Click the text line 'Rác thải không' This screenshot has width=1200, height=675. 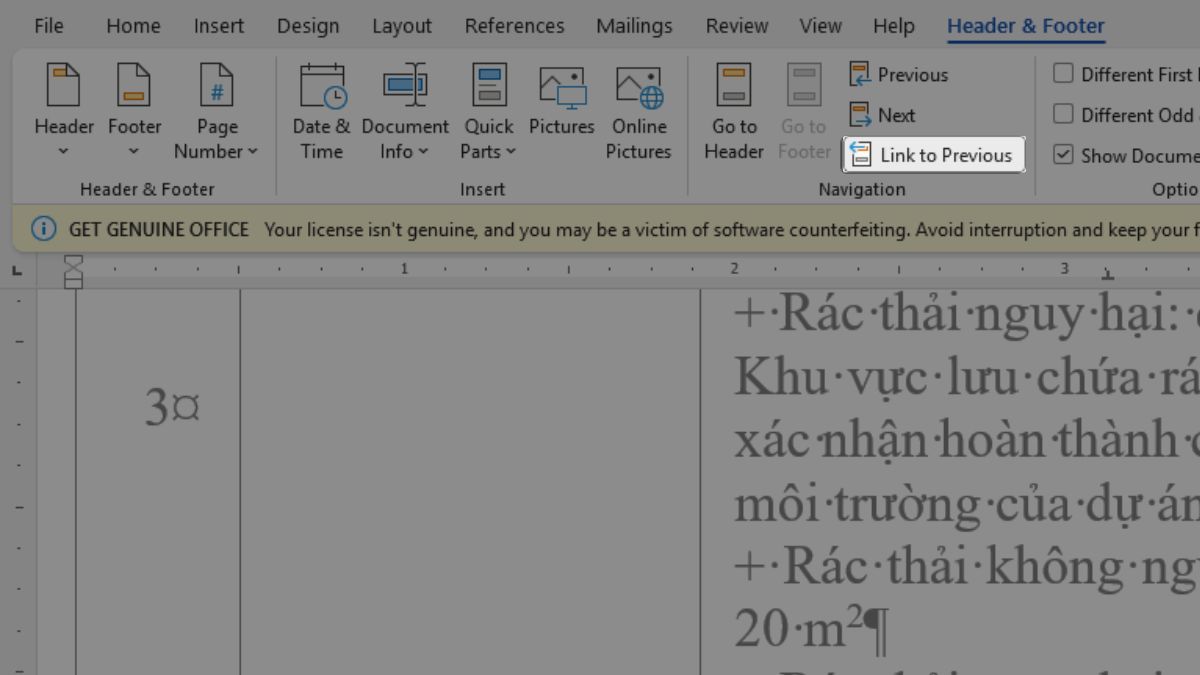(966, 567)
